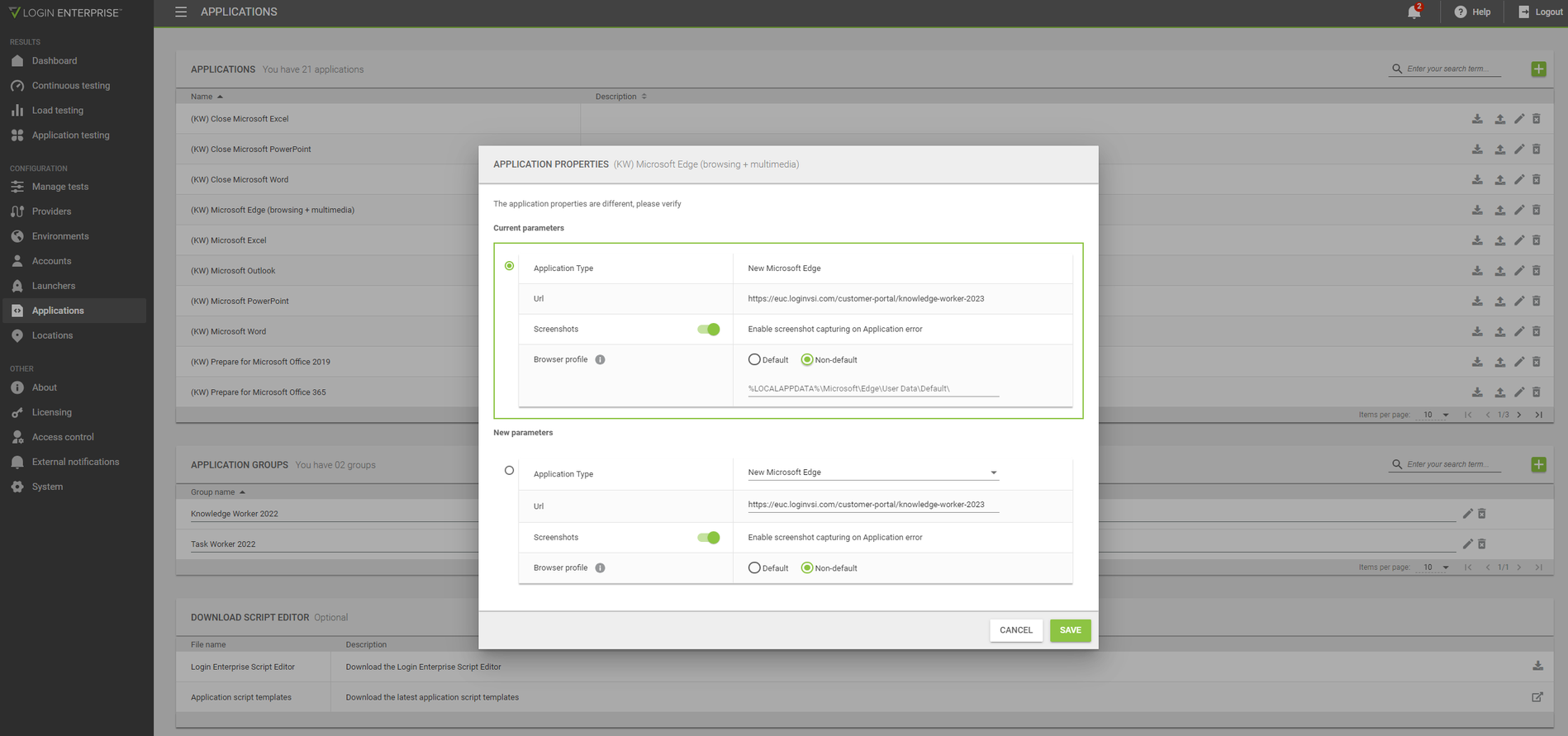Screen dimensions: 1568x736
Task: Add a new application group with plus
Action: 1538,465
